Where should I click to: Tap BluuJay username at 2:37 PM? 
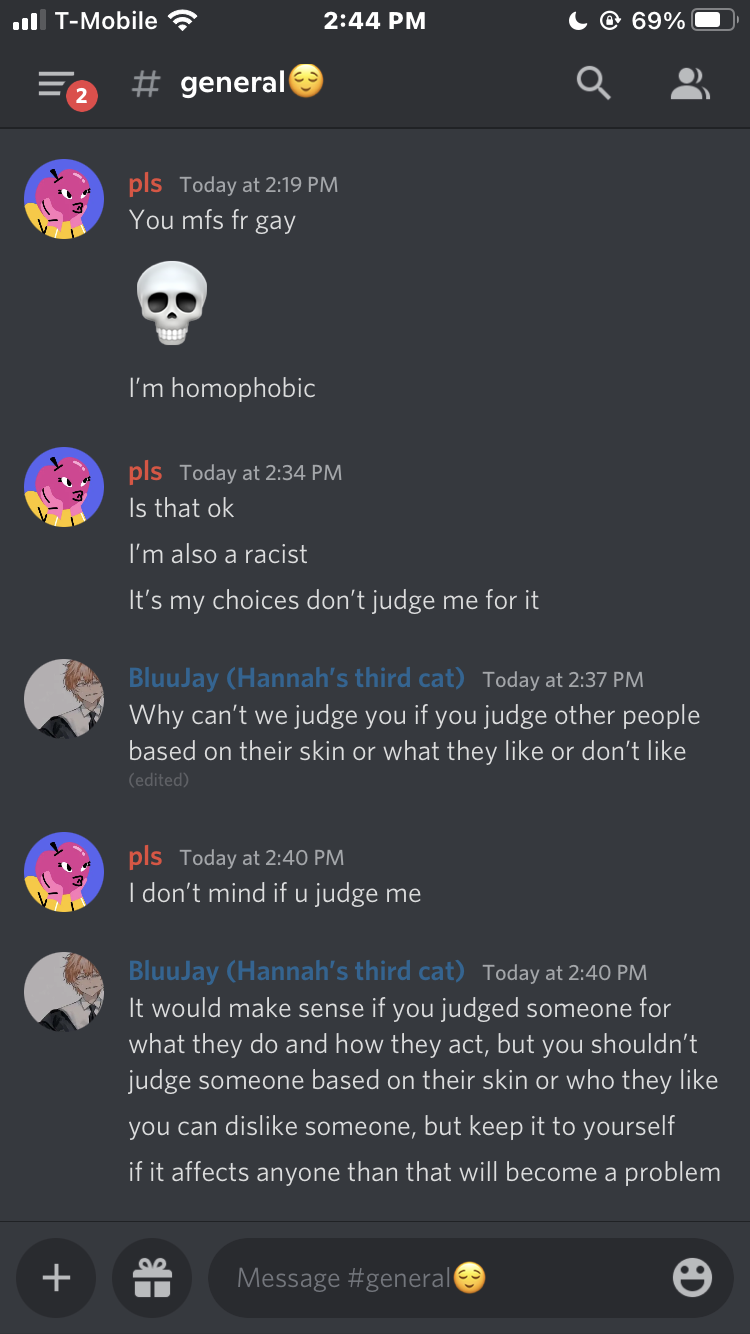(x=296, y=678)
